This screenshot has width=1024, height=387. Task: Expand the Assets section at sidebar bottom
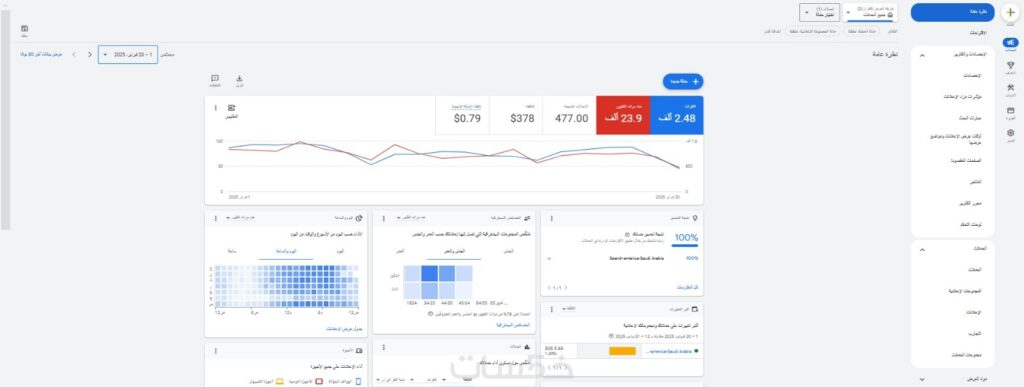click(922, 379)
